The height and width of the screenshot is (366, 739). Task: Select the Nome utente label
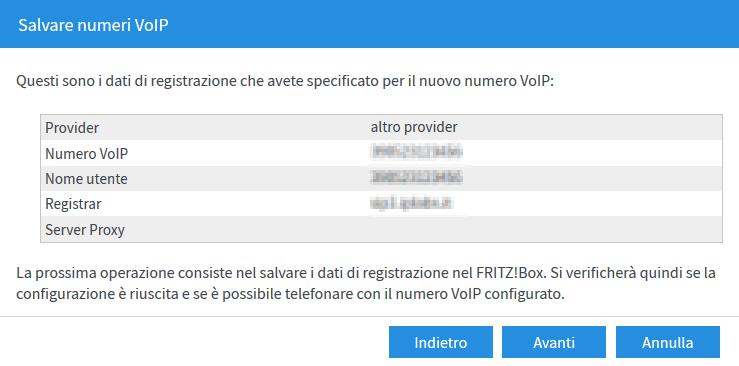tap(86, 179)
